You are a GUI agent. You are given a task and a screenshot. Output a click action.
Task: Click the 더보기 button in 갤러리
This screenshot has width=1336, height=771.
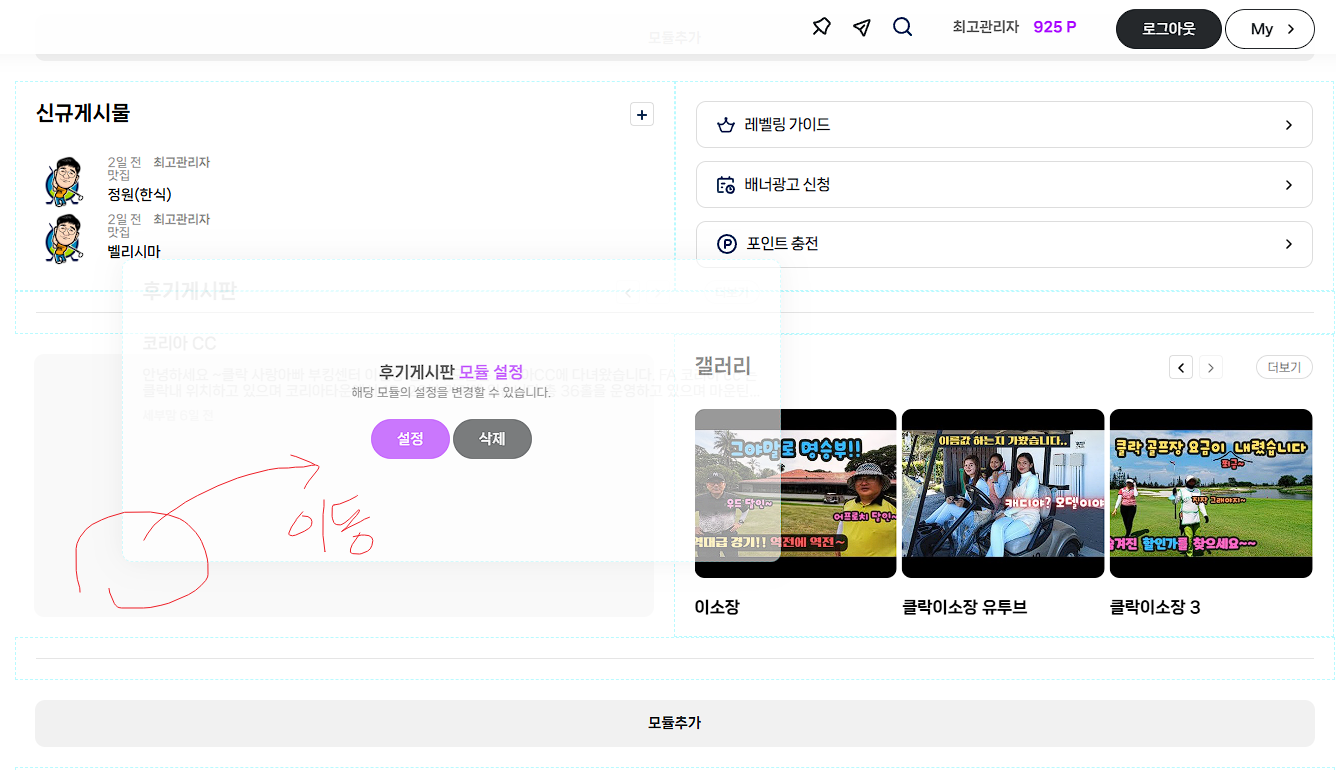tap(1285, 368)
